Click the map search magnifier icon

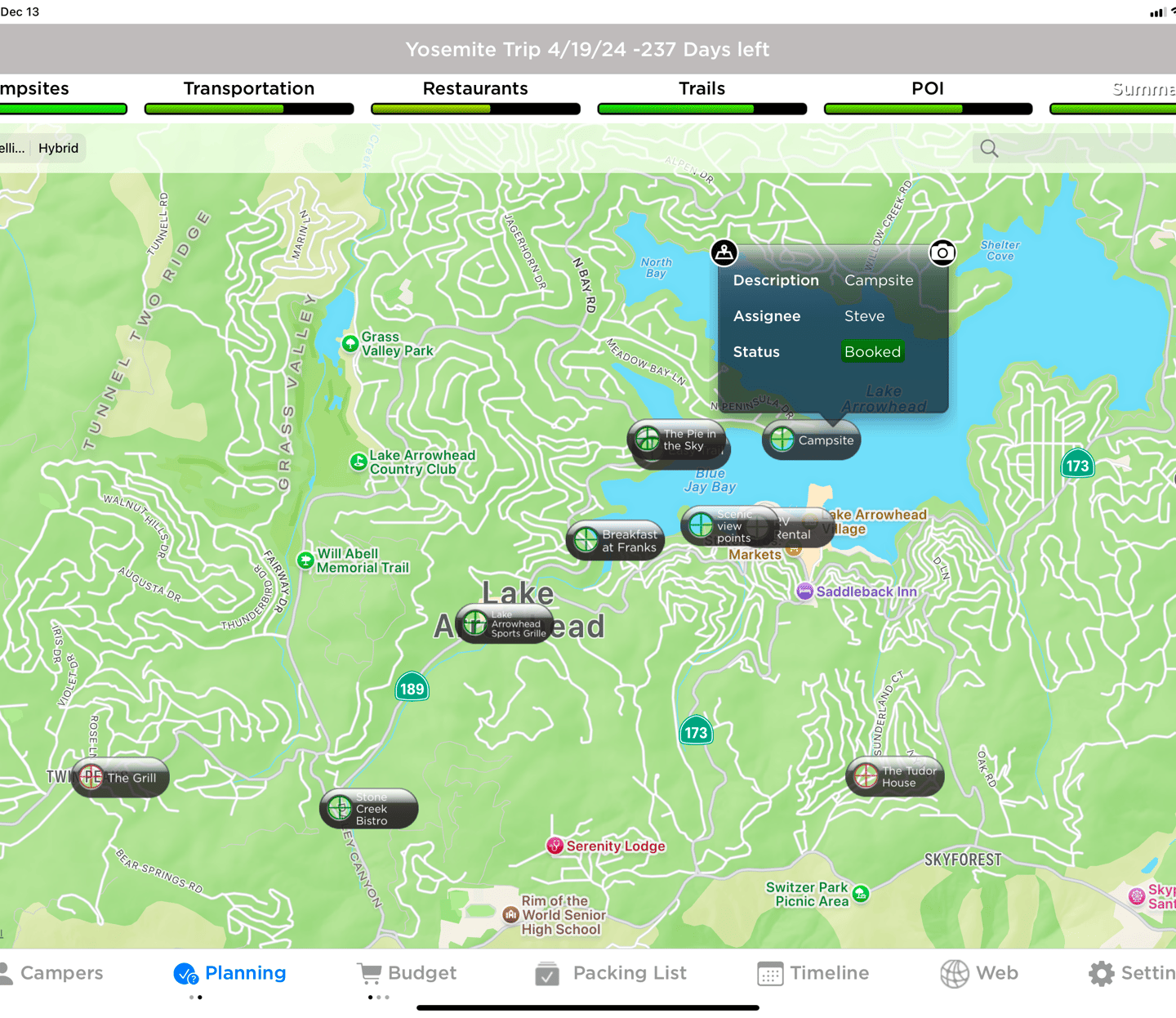[x=989, y=148]
